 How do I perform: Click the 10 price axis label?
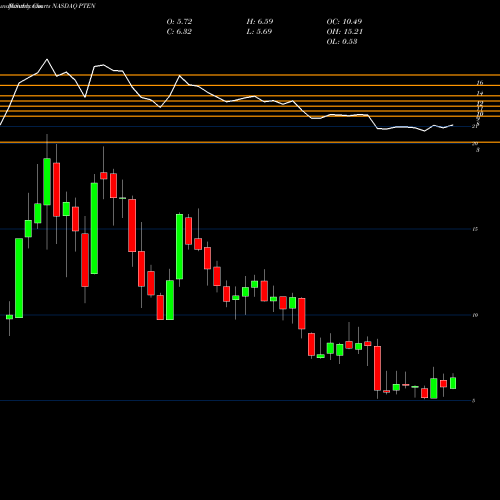[x=475, y=315]
